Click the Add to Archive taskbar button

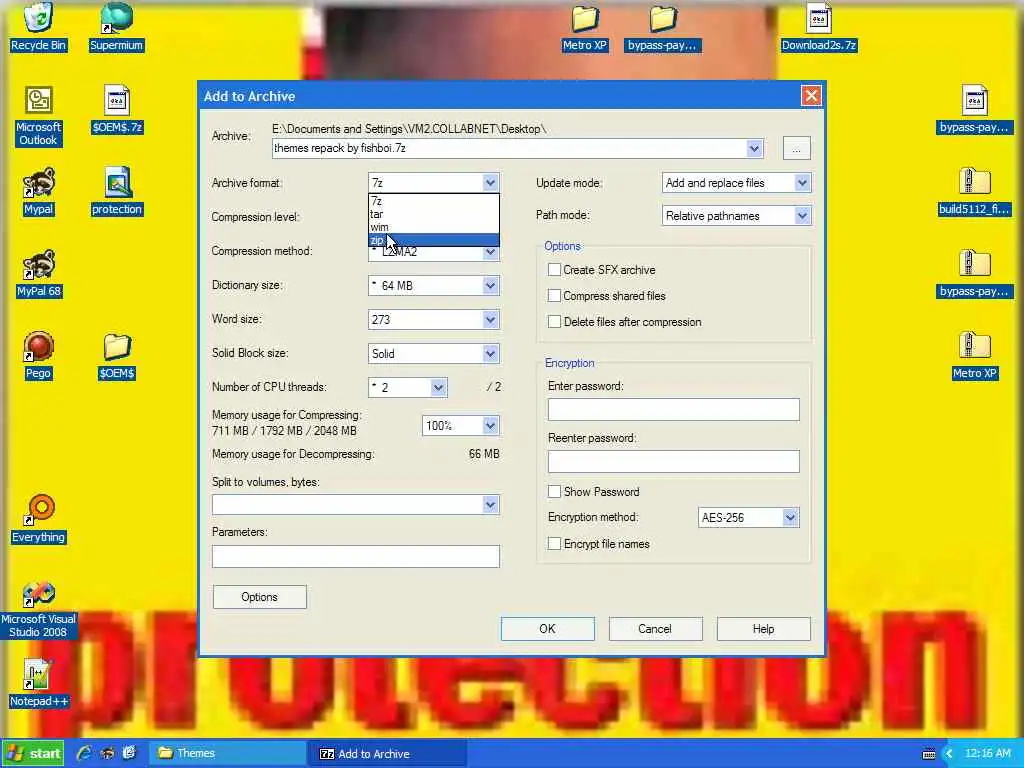point(390,754)
